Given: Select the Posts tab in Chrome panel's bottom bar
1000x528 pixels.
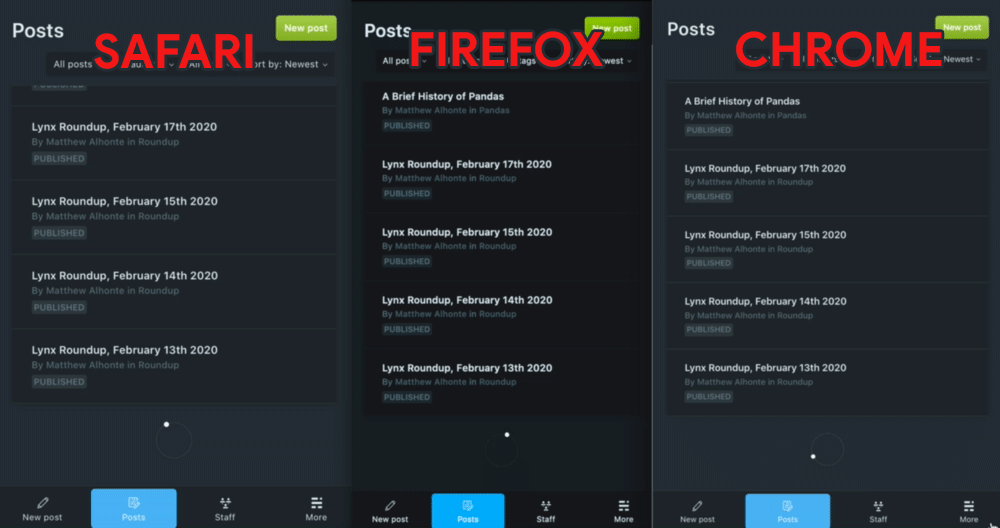Looking at the screenshot, I should tap(788, 511).
